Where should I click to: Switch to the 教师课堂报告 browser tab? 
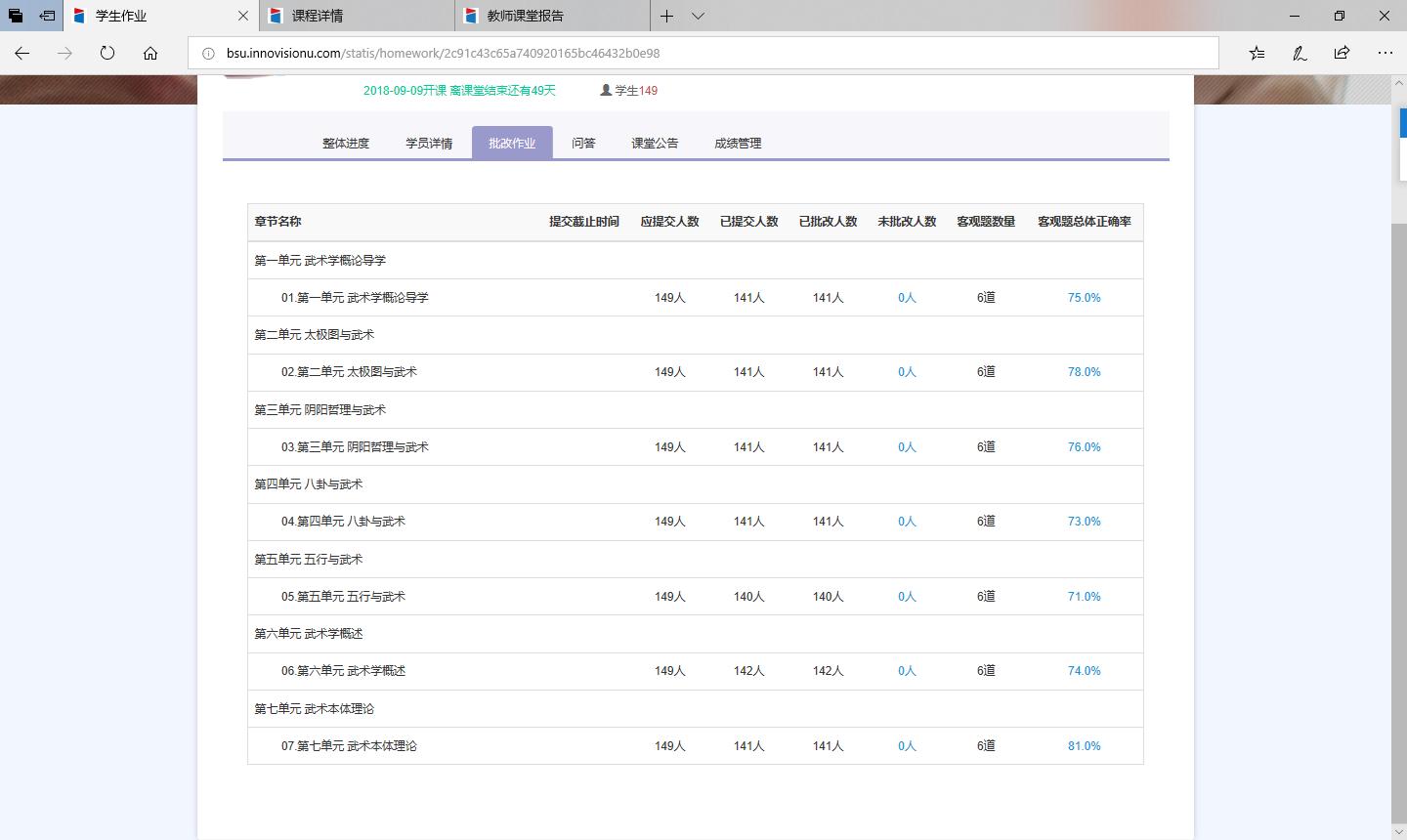(x=547, y=16)
